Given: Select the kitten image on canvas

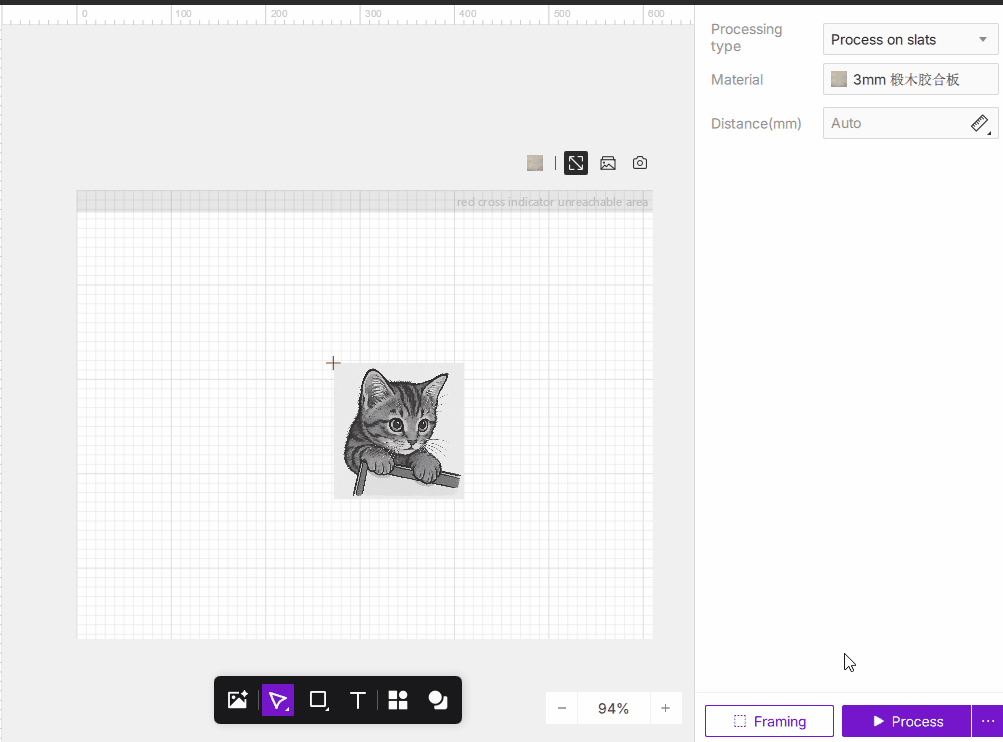Looking at the screenshot, I should 399,430.
